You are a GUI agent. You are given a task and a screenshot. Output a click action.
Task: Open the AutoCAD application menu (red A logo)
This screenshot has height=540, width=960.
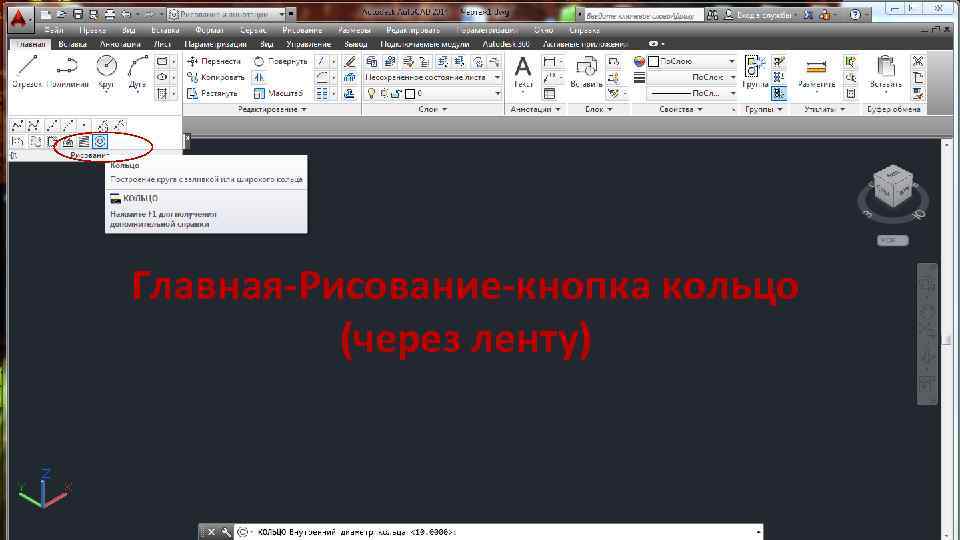(19, 19)
